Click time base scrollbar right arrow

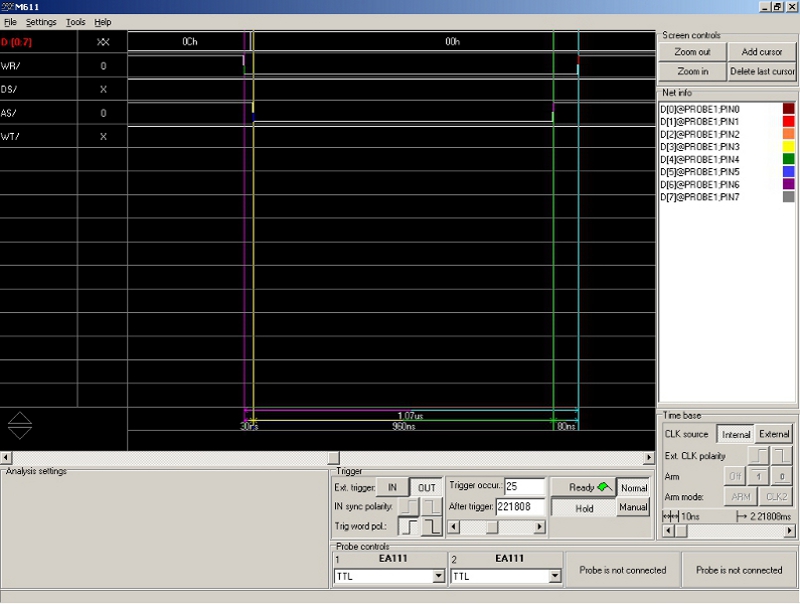click(x=789, y=531)
